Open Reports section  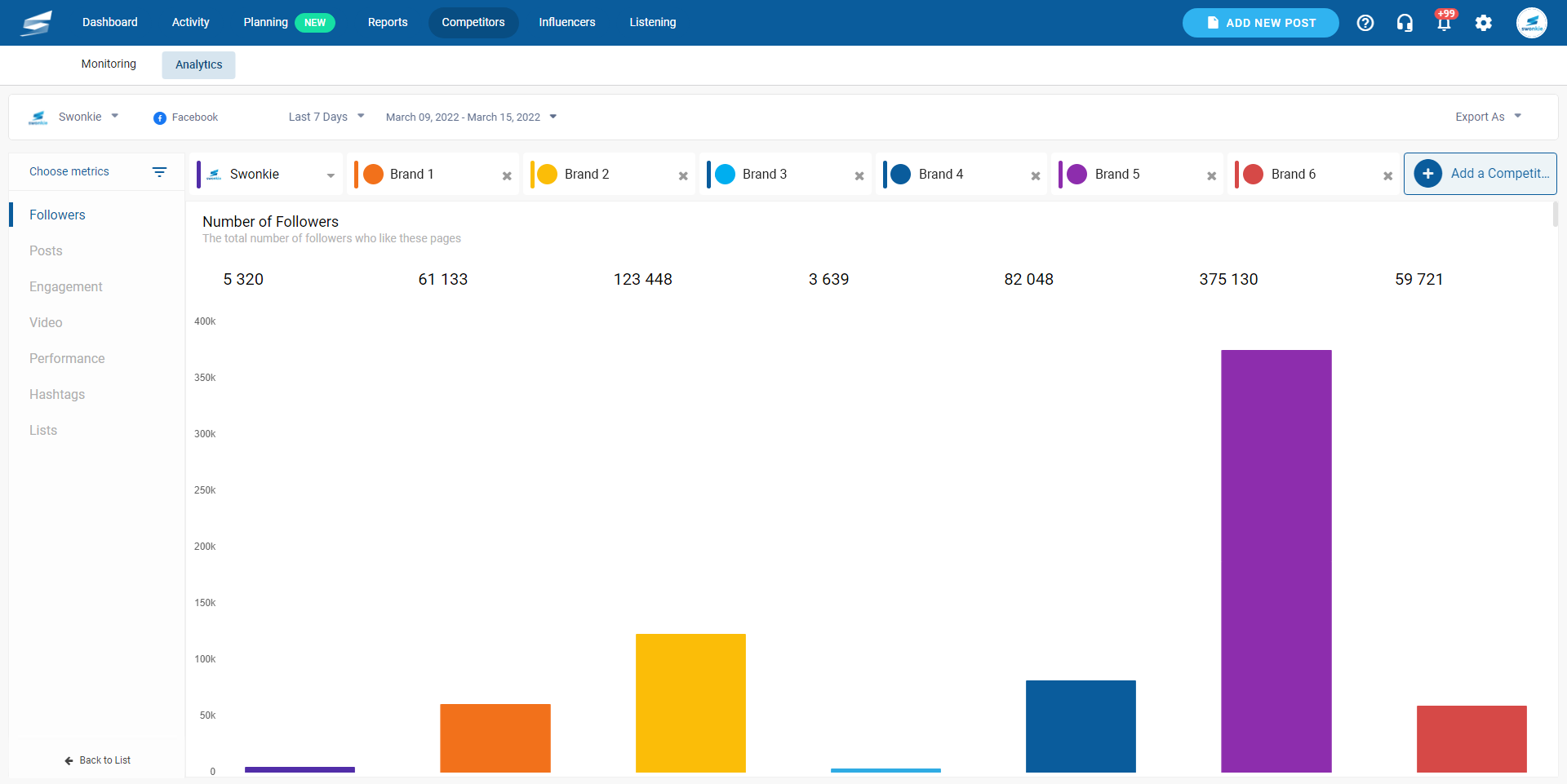tap(388, 23)
